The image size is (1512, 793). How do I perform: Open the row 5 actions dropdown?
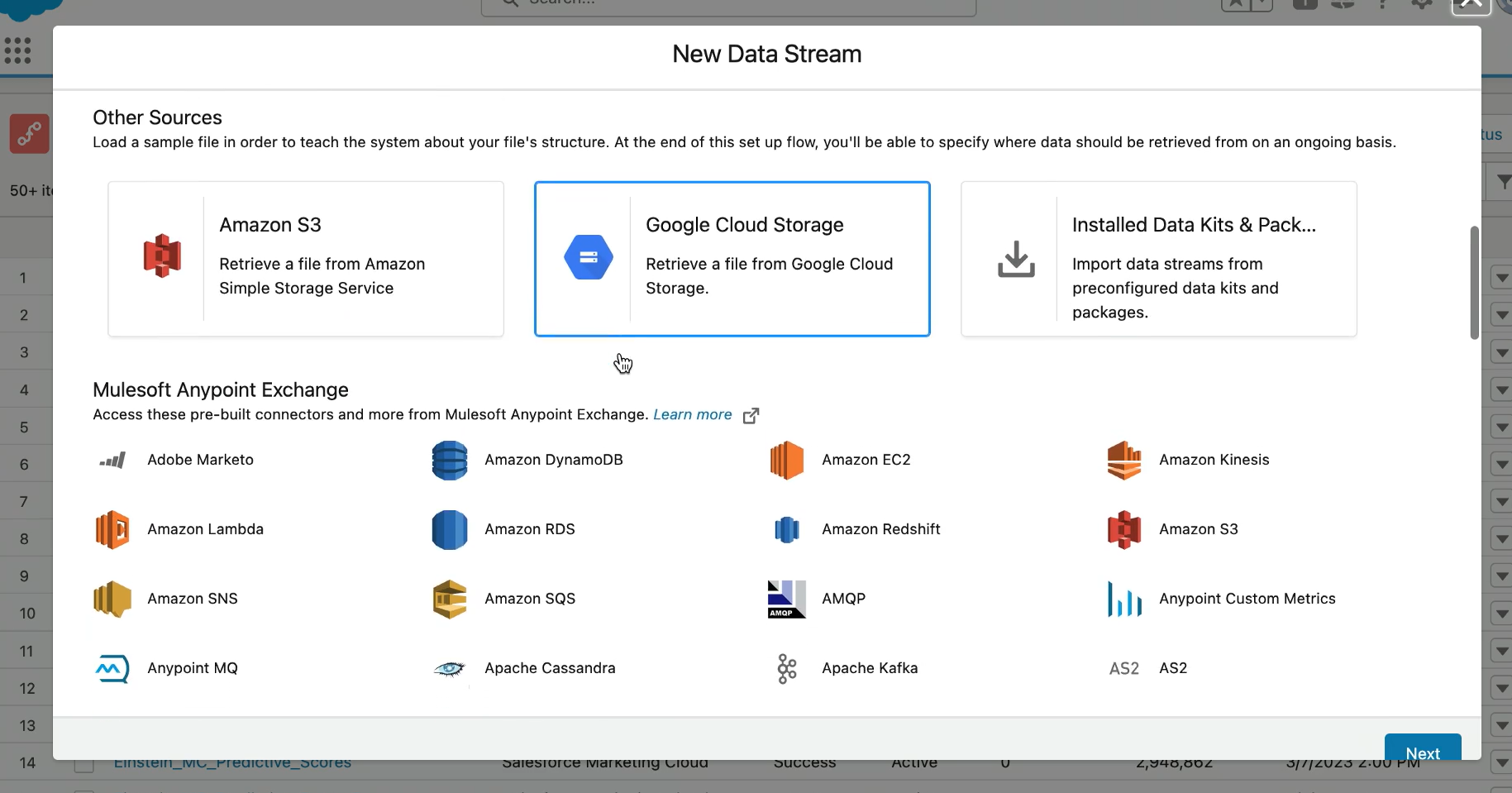(x=1501, y=428)
